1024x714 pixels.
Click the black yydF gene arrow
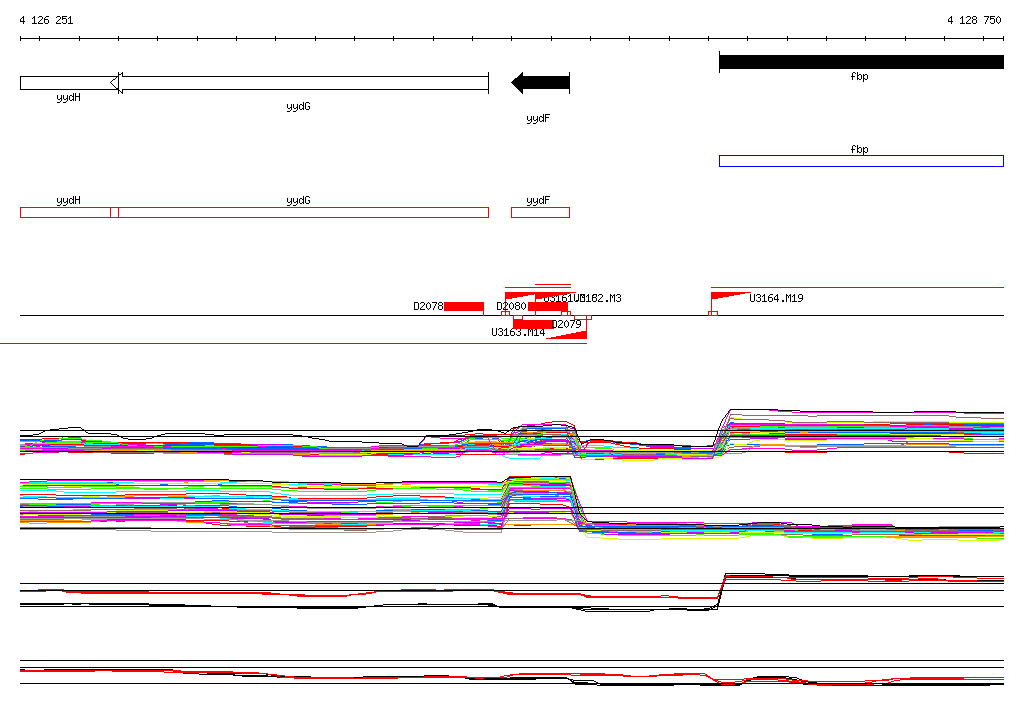click(x=541, y=83)
